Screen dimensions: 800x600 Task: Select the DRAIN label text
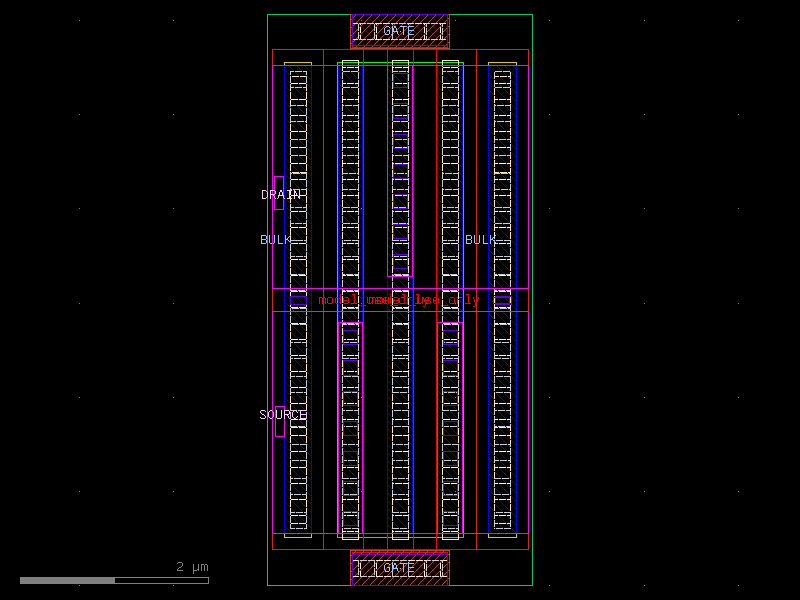point(283,195)
